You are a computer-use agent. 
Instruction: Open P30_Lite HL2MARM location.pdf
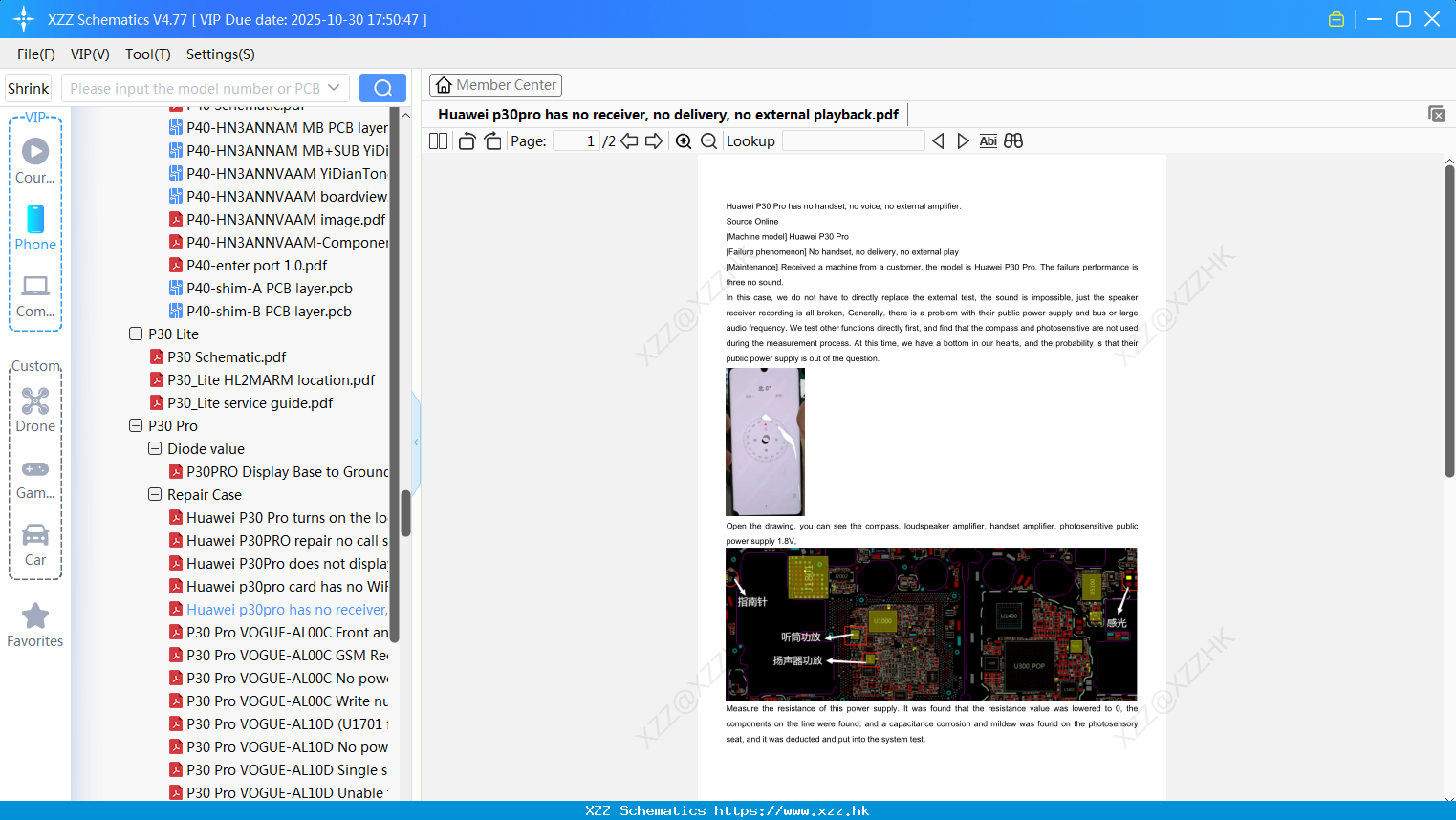click(263, 379)
